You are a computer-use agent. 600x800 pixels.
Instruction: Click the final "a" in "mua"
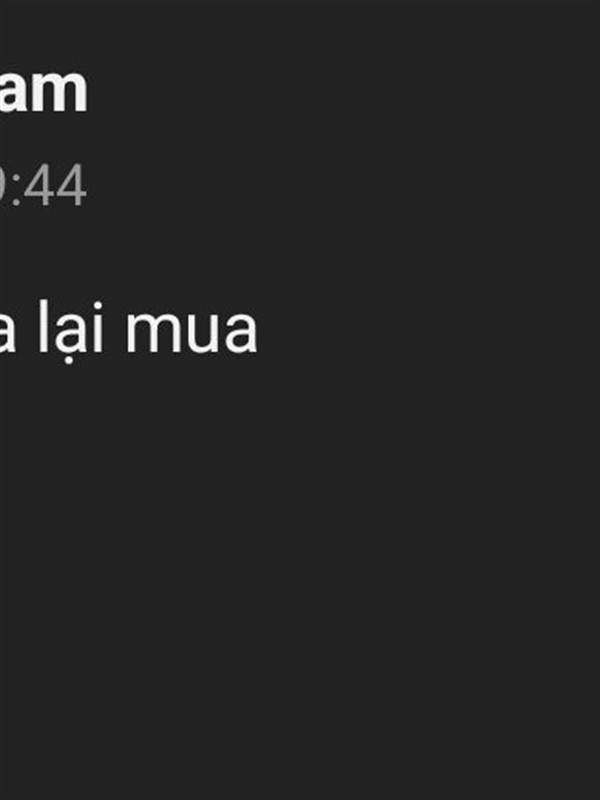(x=241, y=332)
